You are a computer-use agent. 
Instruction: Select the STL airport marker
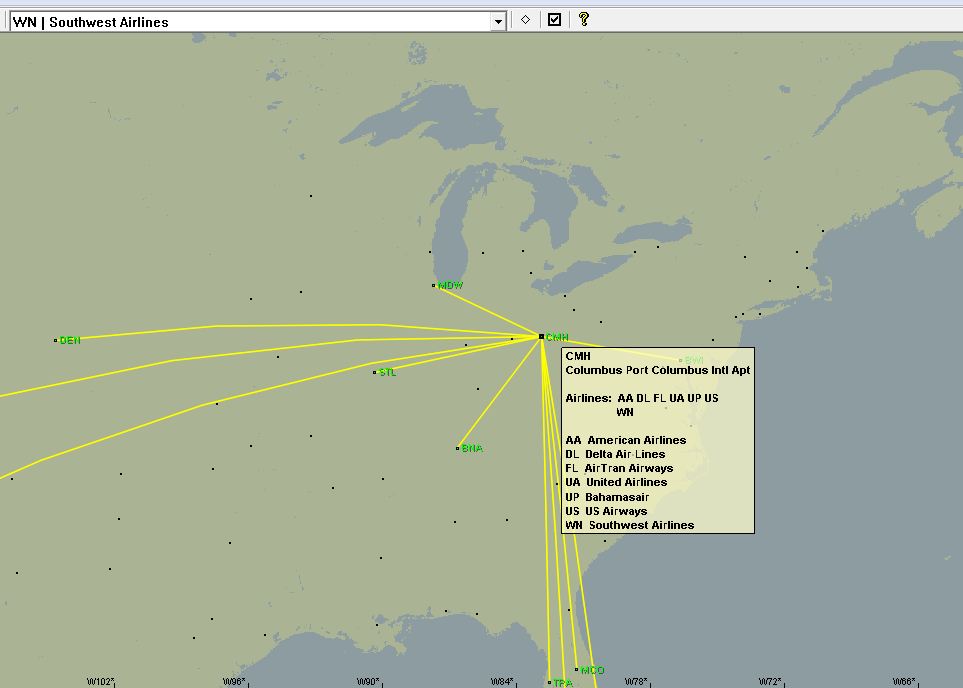click(375, 372)
